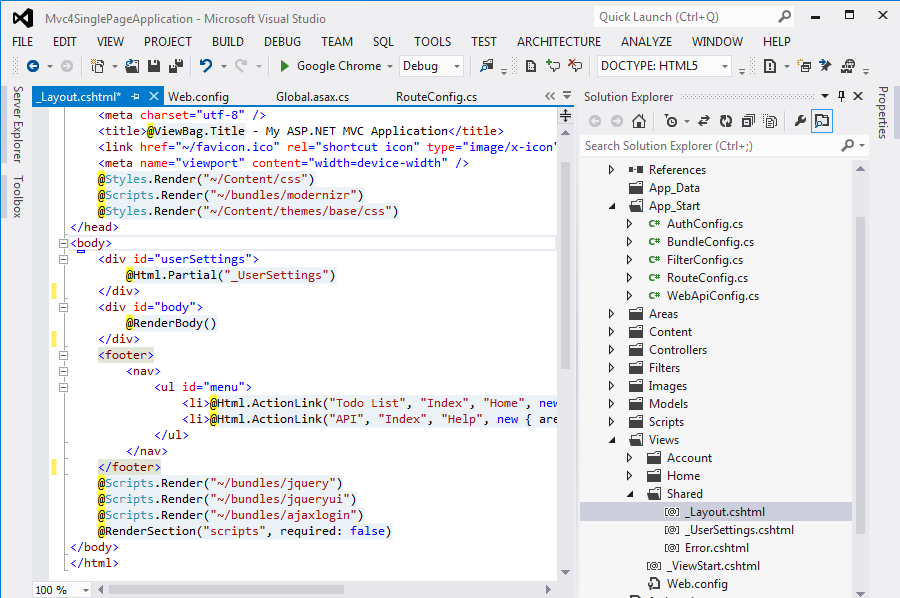Click the delete comment icon with red X
900x598 pixels.
click(575, 66)
